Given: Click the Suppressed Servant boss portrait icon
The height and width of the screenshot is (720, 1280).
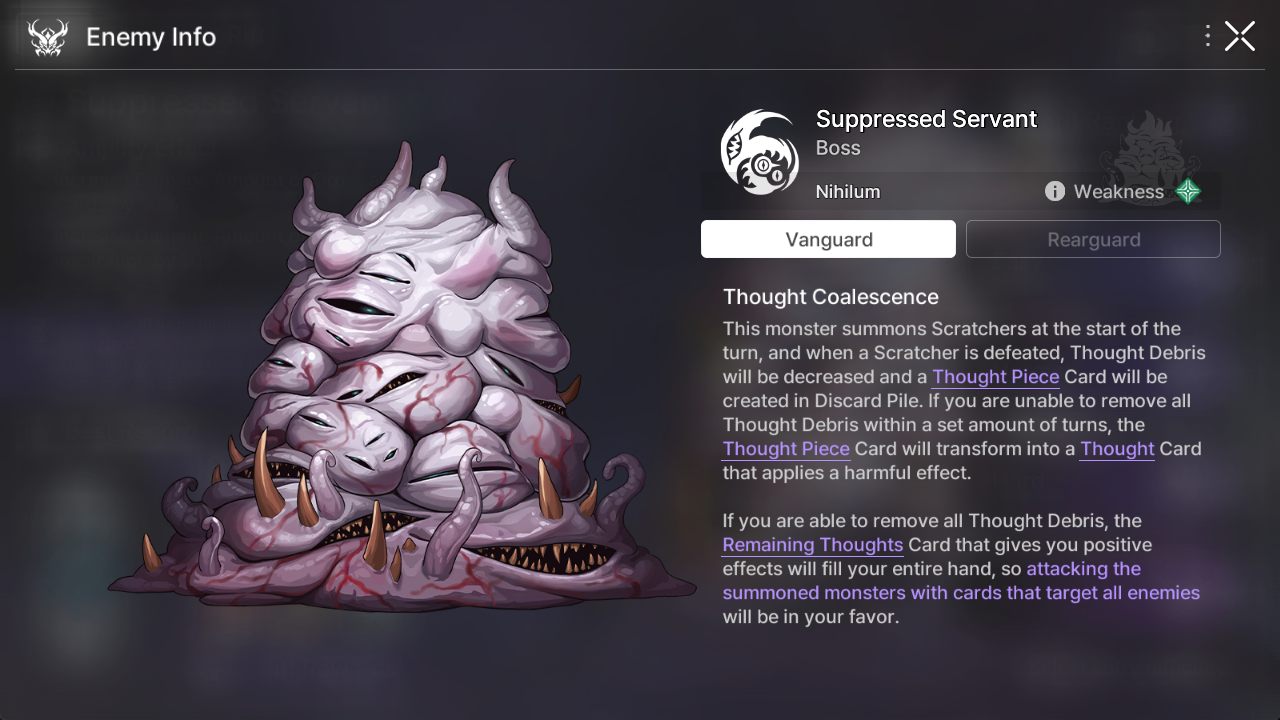Looking at the screenshot, I should click(x=760, y=152).
